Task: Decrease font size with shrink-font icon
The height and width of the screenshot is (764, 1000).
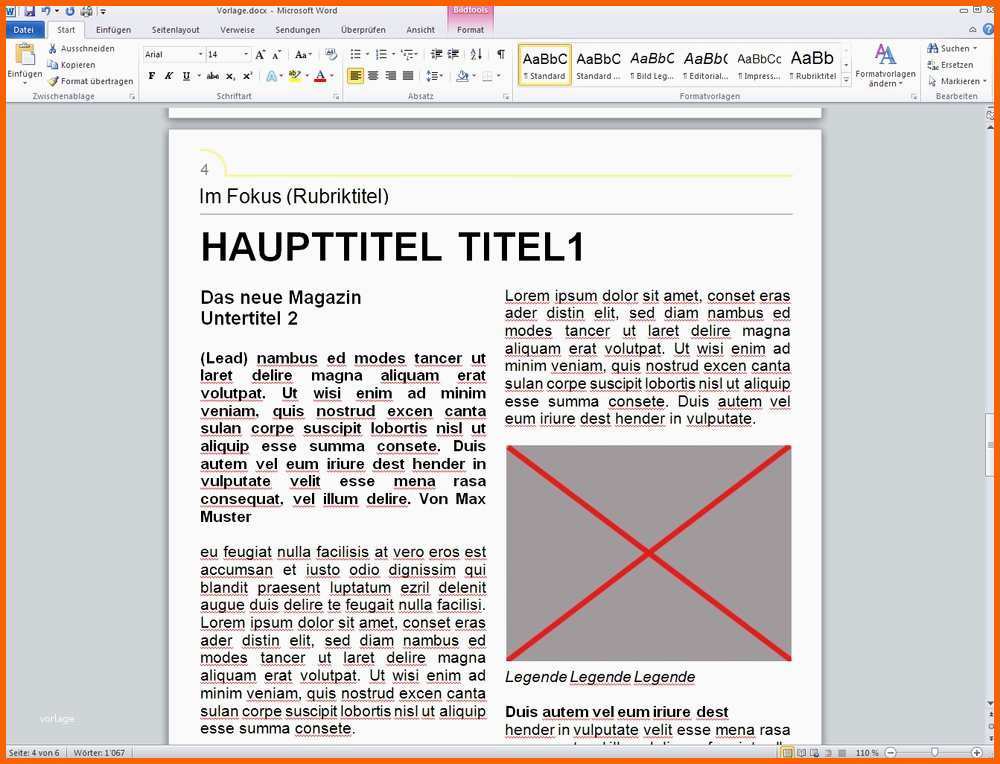Action: coord(276,55)
